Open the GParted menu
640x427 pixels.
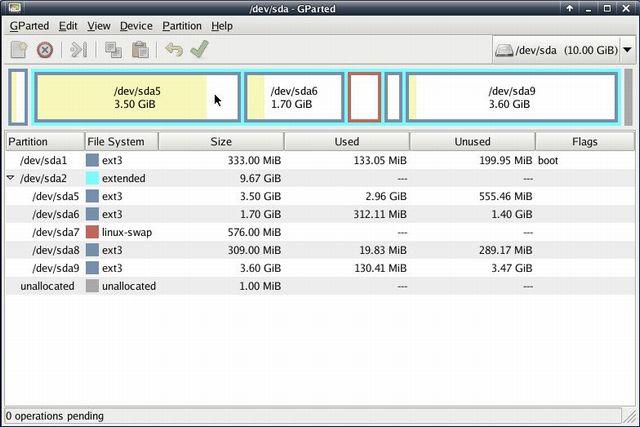(29, 26)
